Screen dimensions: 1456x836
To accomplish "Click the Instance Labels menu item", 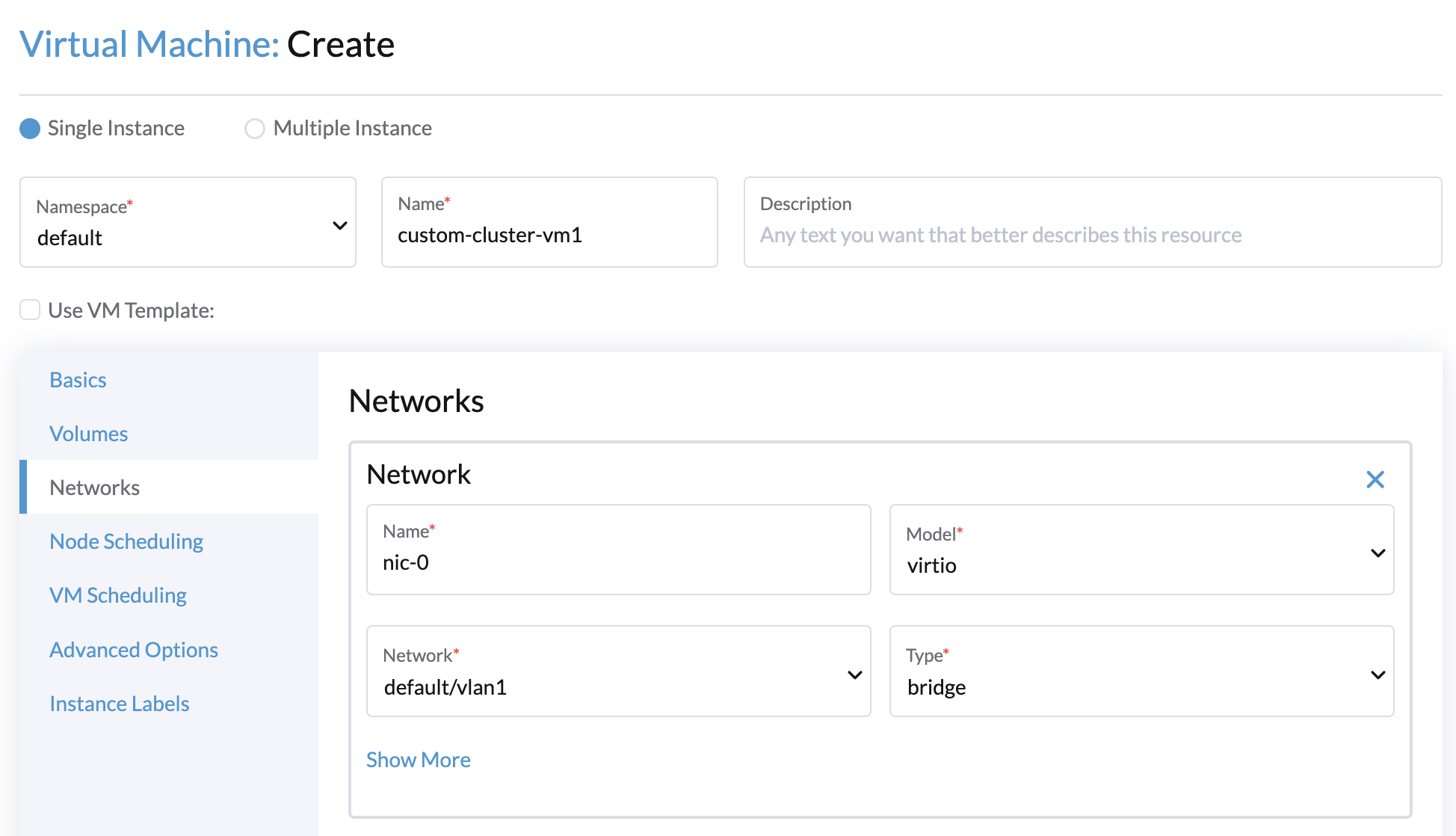I will click(x=119, y=703).
